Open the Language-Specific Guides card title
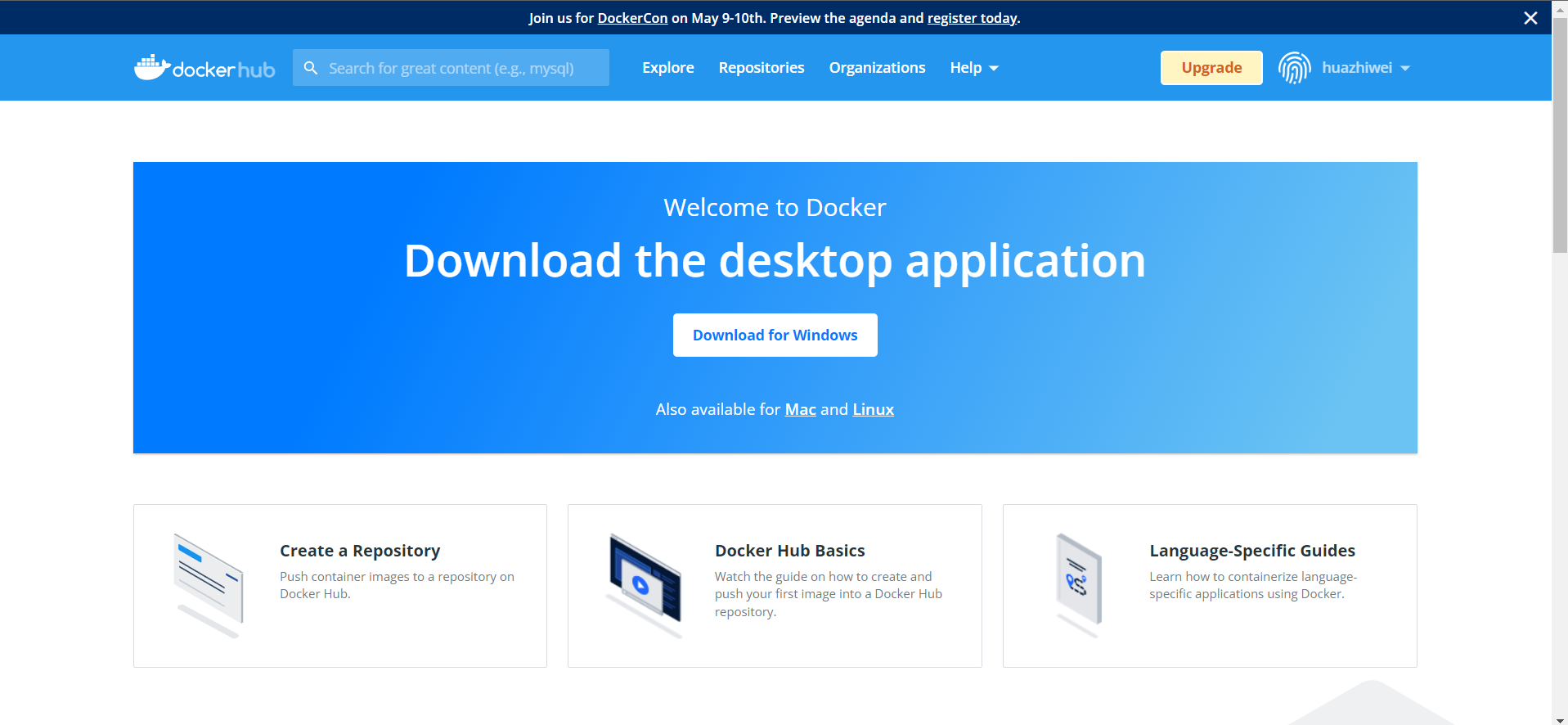 1252,551
